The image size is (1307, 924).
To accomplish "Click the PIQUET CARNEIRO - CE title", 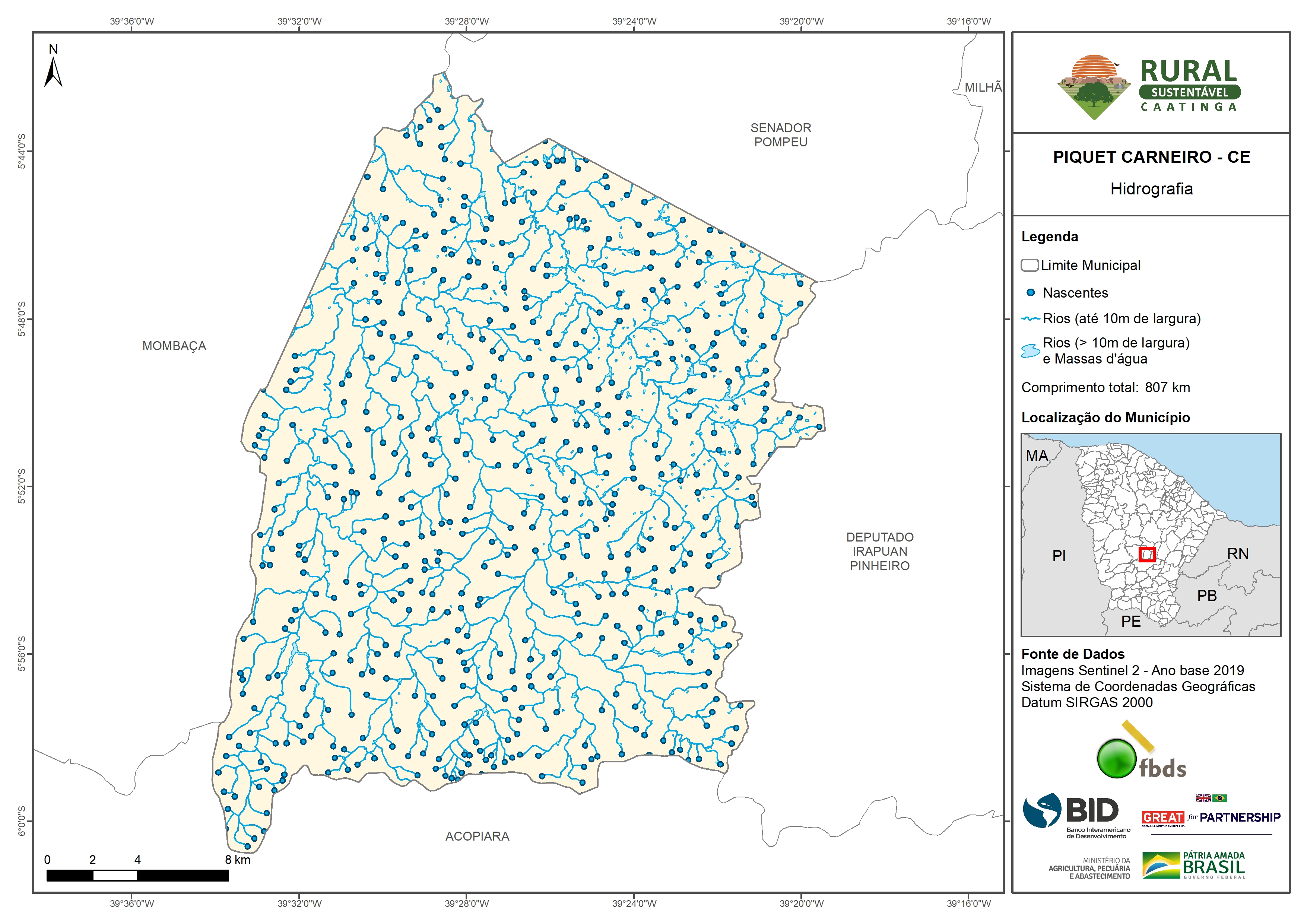I will (x=1151, y=157).
